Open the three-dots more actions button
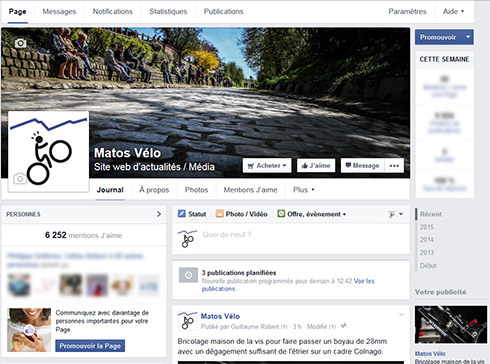The image size is (490, 364). tap(394, 166)
